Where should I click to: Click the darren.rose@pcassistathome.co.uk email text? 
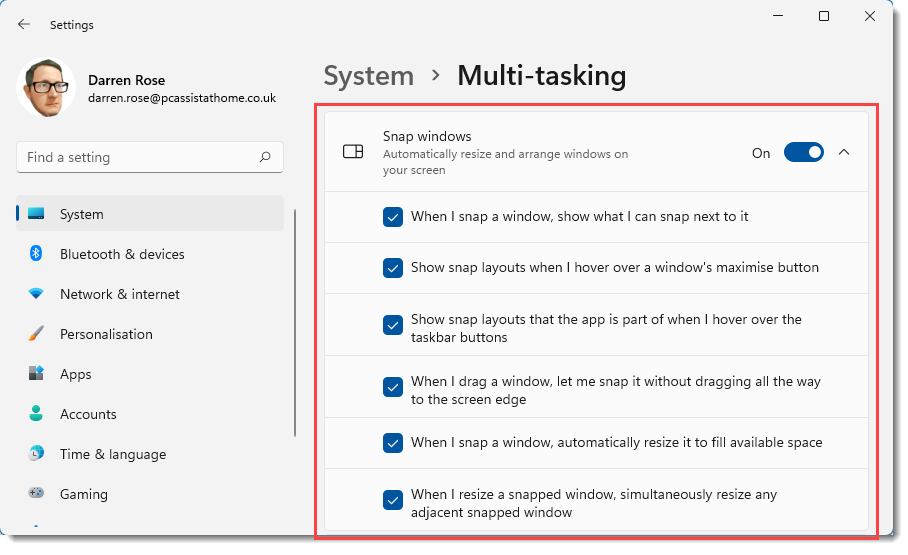tap(182, 98)
